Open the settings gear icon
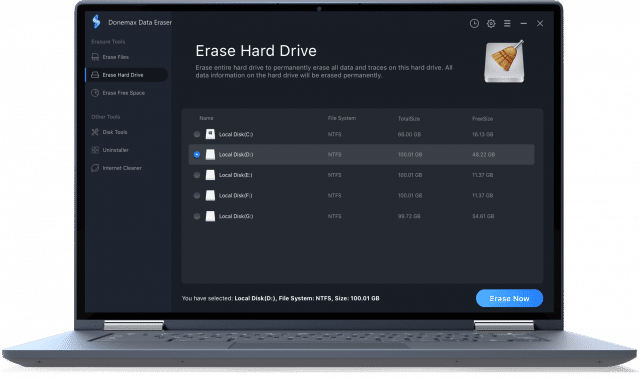640x379 pixels. 491,23
